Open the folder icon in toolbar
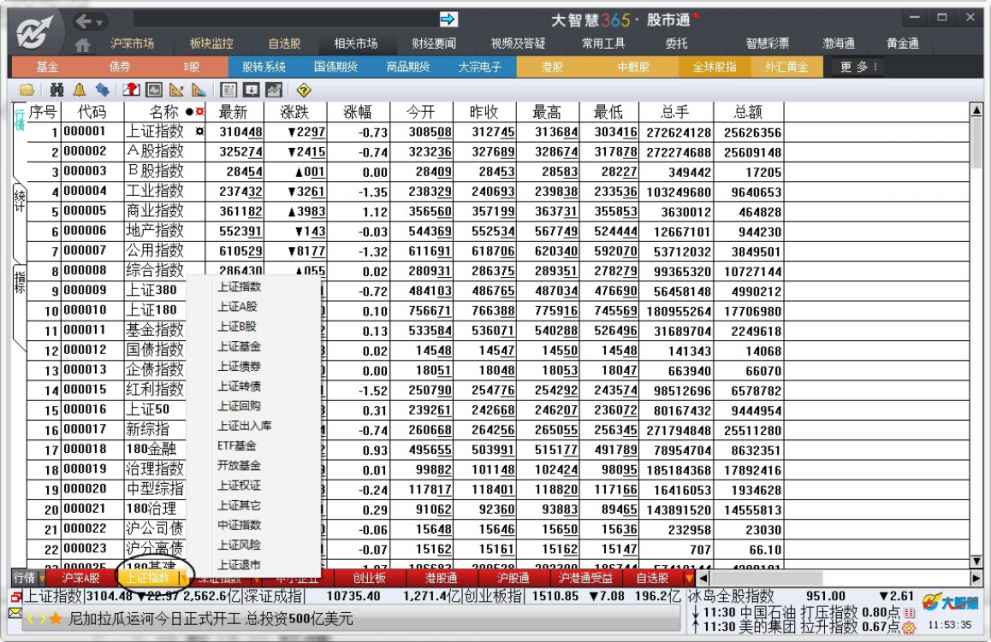Image resolution: width=991 pixels, height=642 pixels. (27, 90)
